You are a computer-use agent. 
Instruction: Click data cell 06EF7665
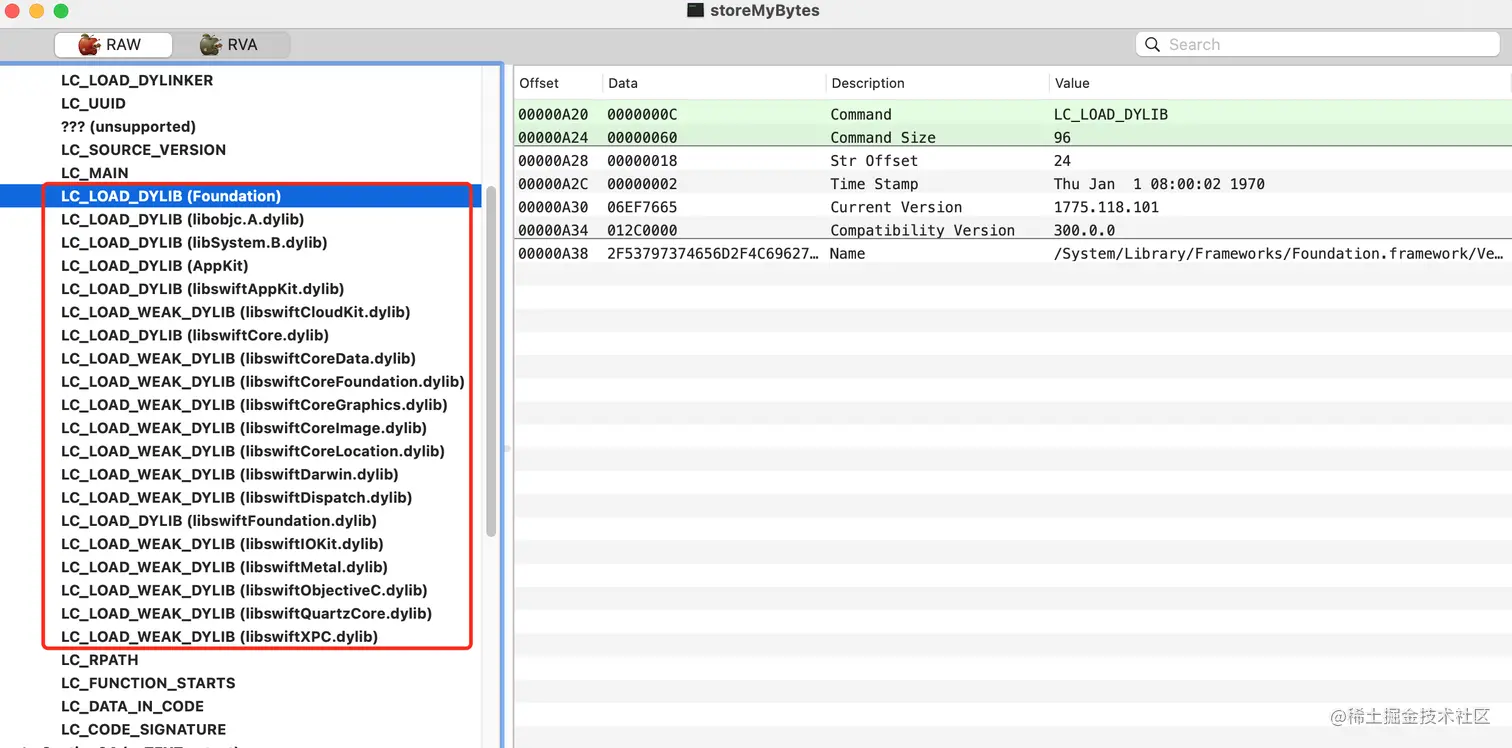point(642,207)
